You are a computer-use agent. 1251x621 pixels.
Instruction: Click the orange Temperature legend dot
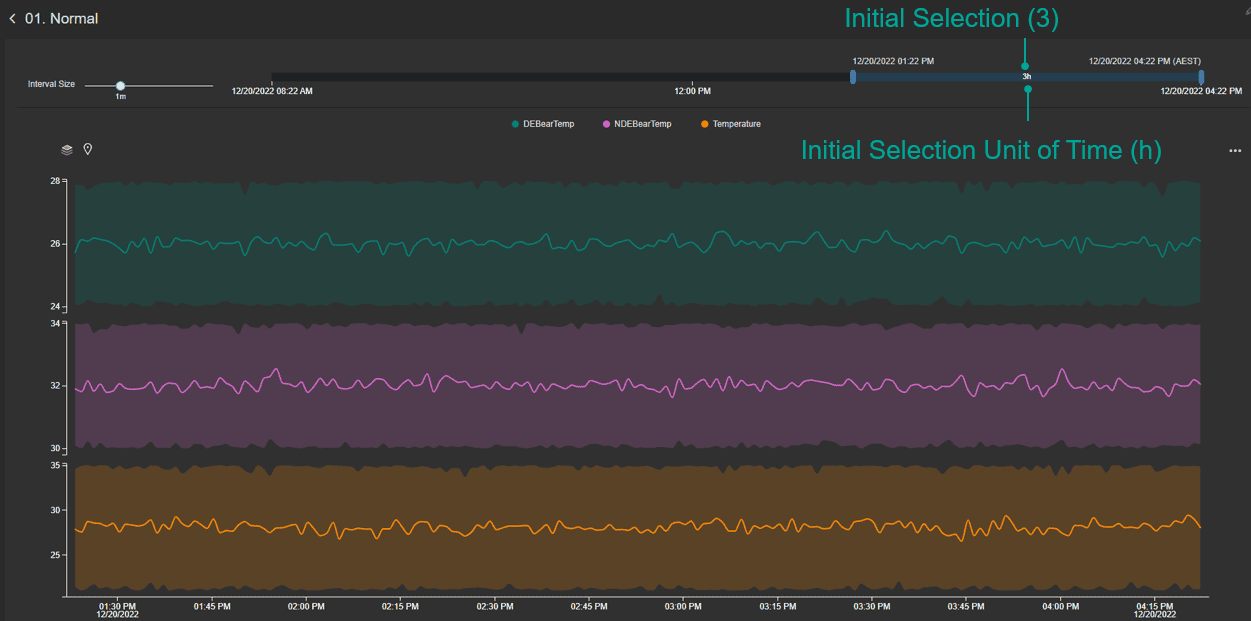coord(705,124)
